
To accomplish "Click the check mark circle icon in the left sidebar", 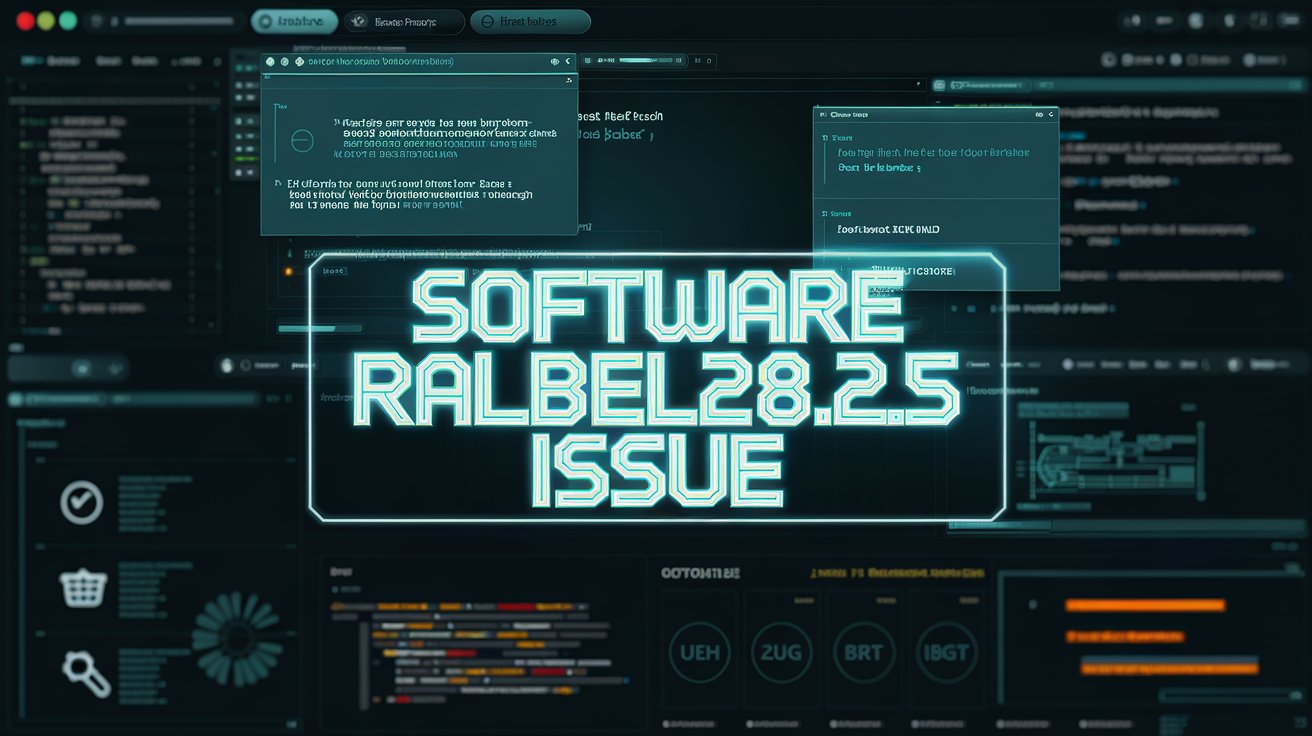I will click(x=81, y=502).
